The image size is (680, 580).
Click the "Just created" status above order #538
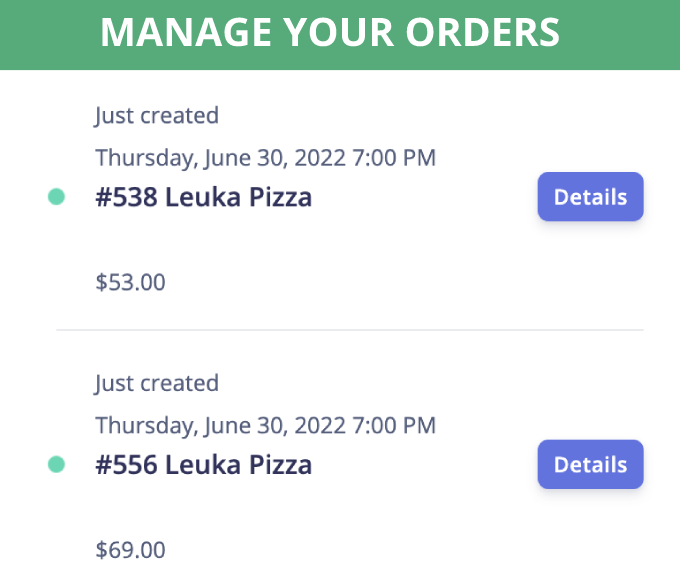156,116
